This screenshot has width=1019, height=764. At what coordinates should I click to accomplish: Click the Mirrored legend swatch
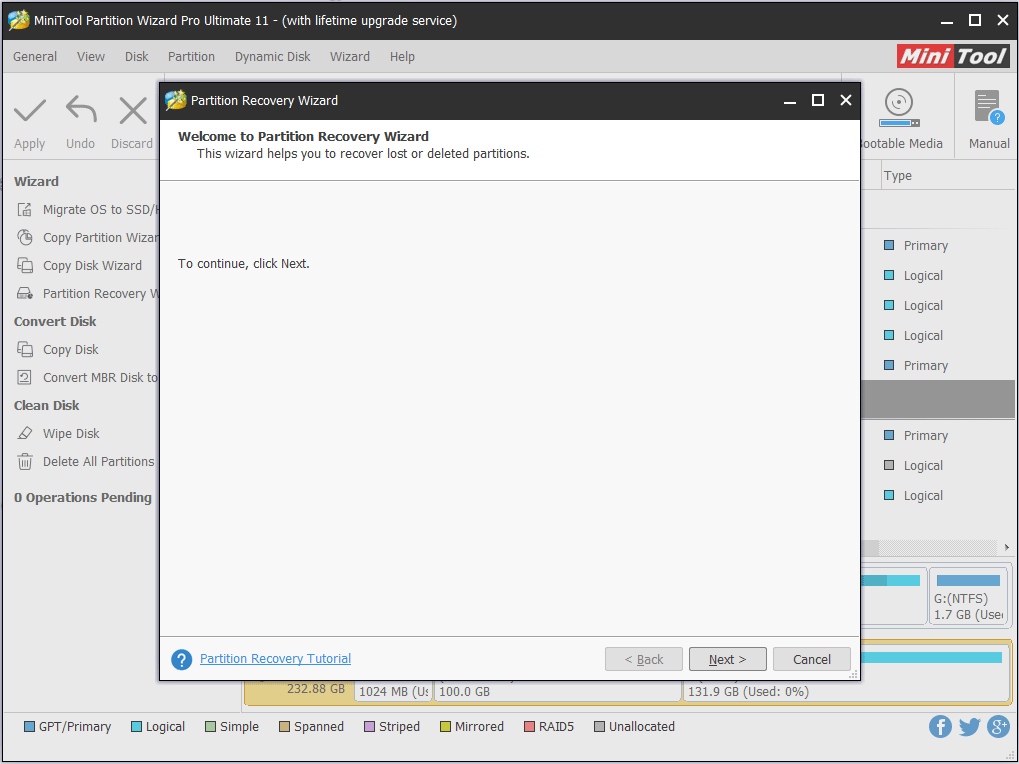tap(445, 726)
